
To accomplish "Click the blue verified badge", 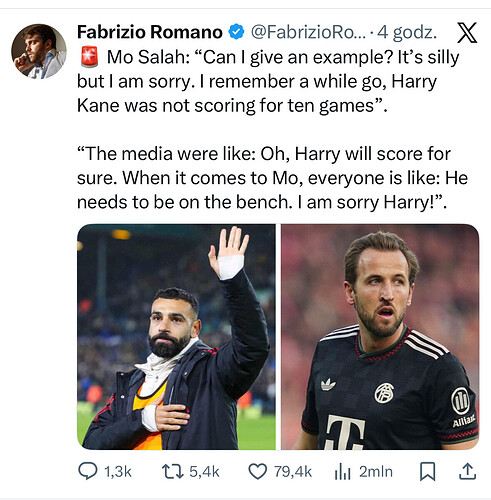I will 236,32.
